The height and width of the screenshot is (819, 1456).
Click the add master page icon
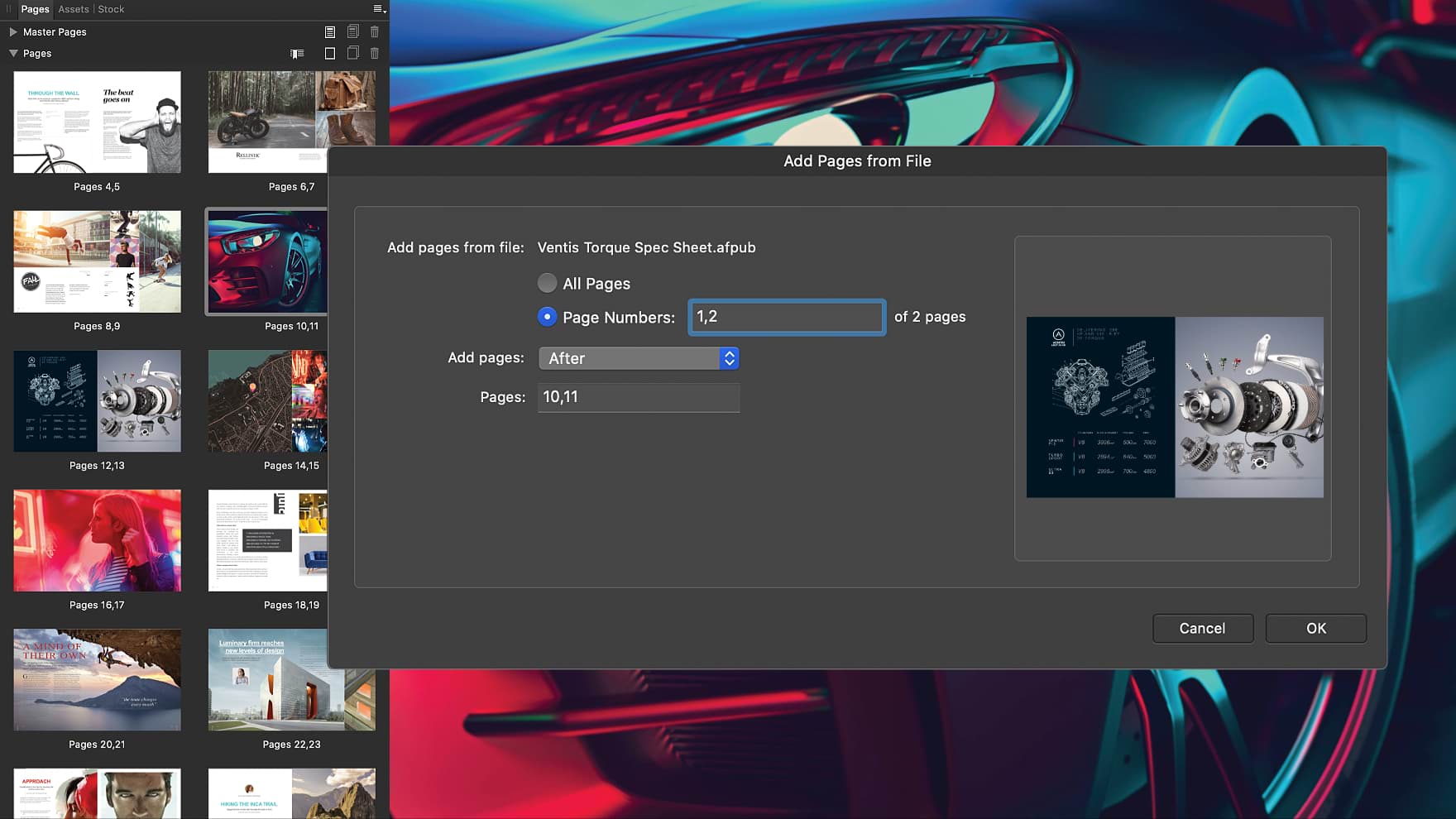[330, 31]
